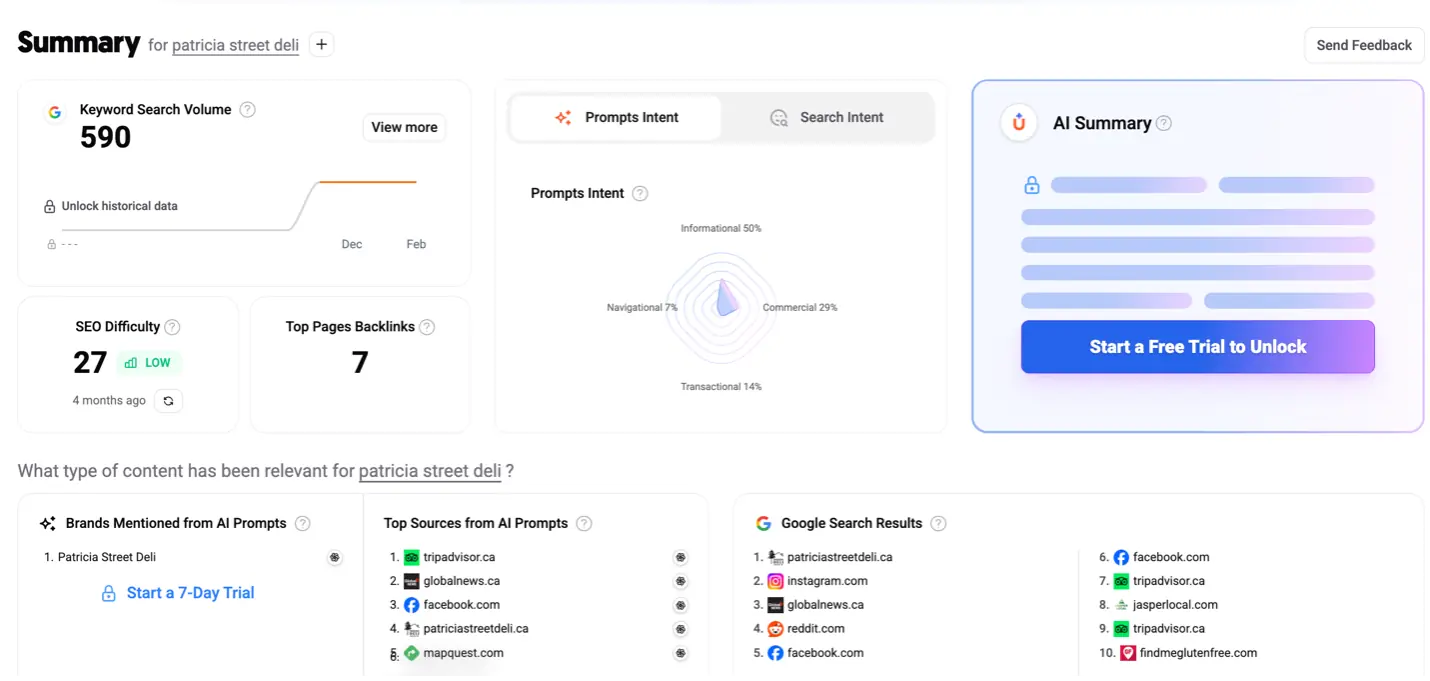Click ChatGPT icon on facebook.com Top Sources row

tap(681, 605)
